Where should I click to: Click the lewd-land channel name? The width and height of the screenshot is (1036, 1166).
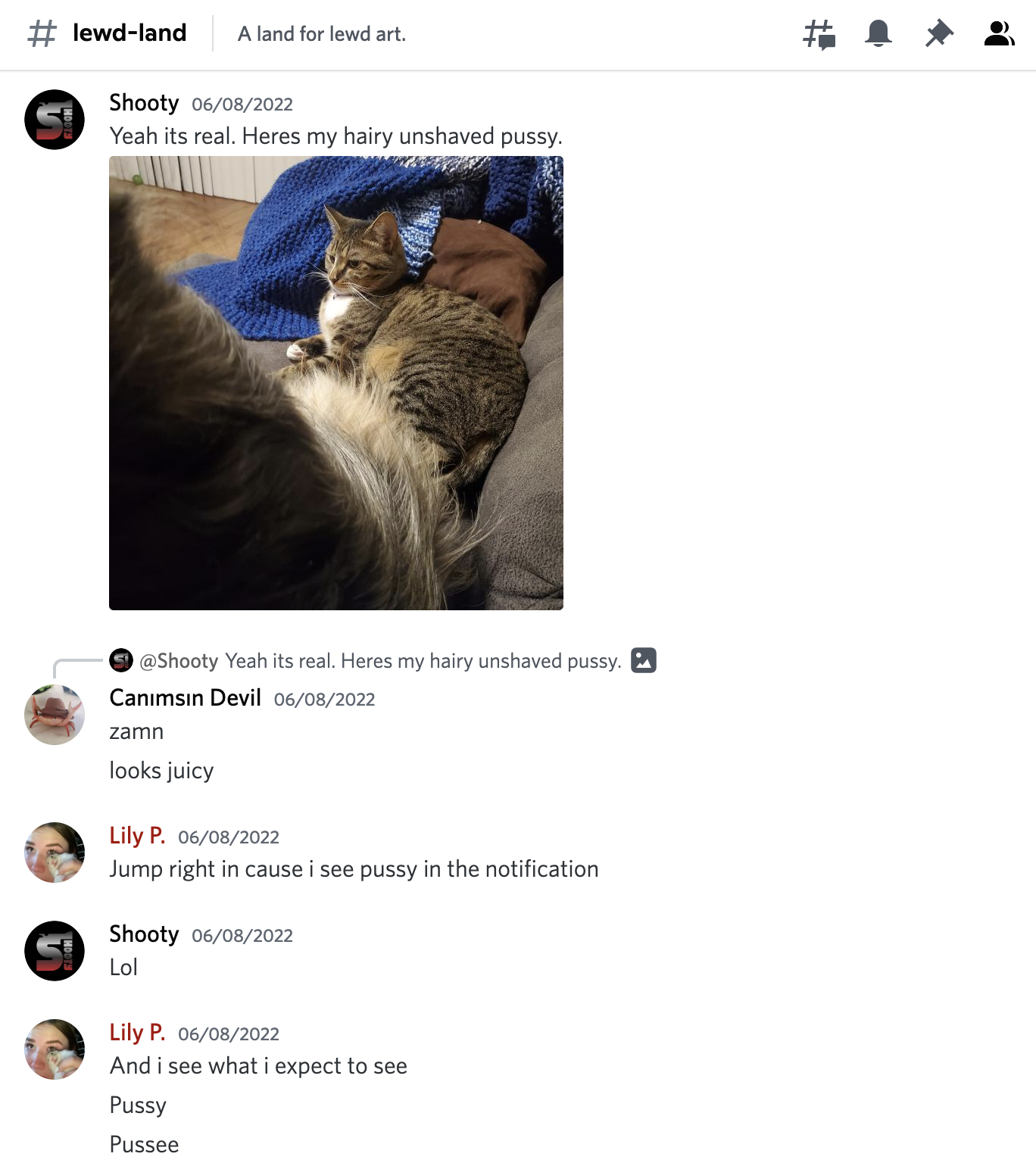(x=129, y=33)
